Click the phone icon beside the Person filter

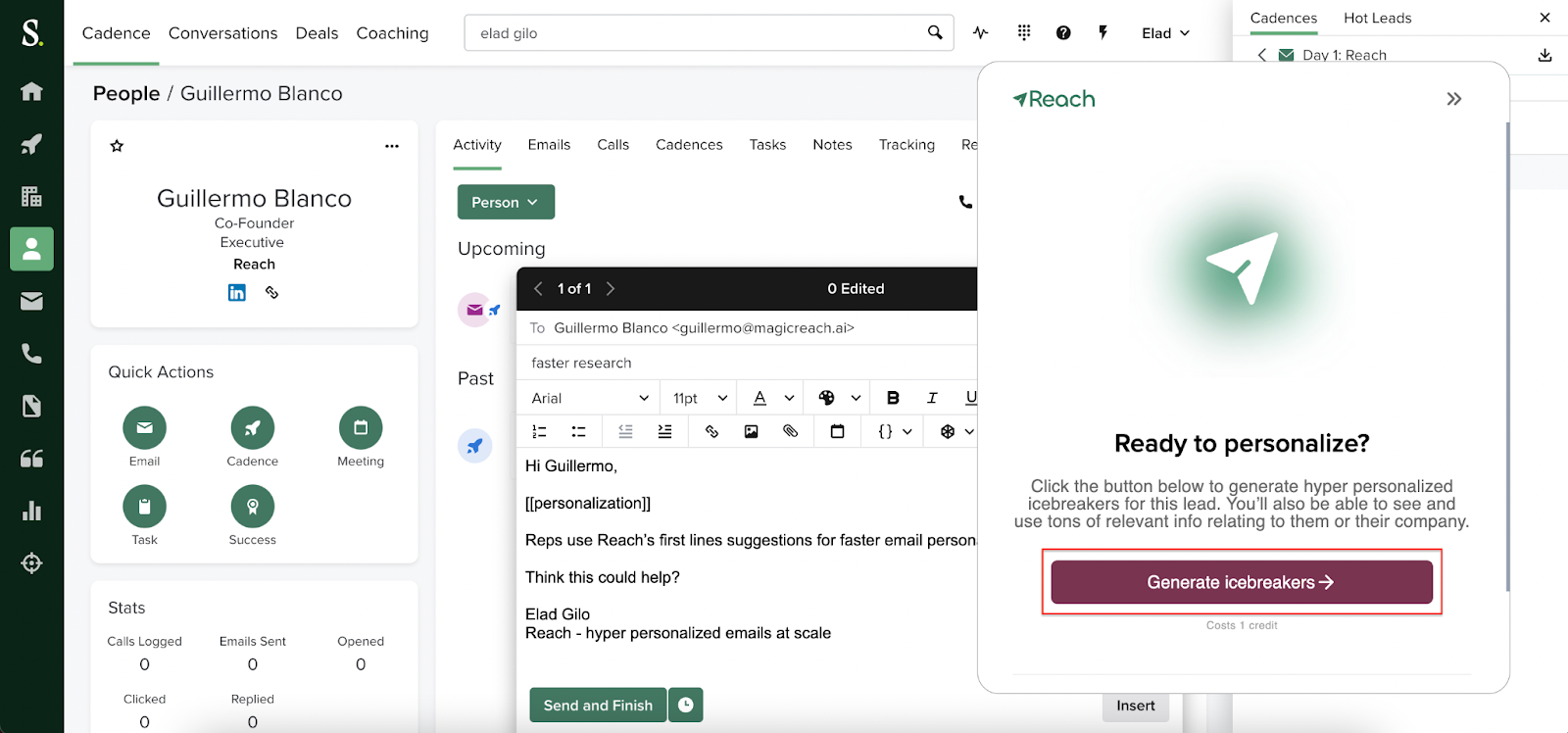(965, 202)
